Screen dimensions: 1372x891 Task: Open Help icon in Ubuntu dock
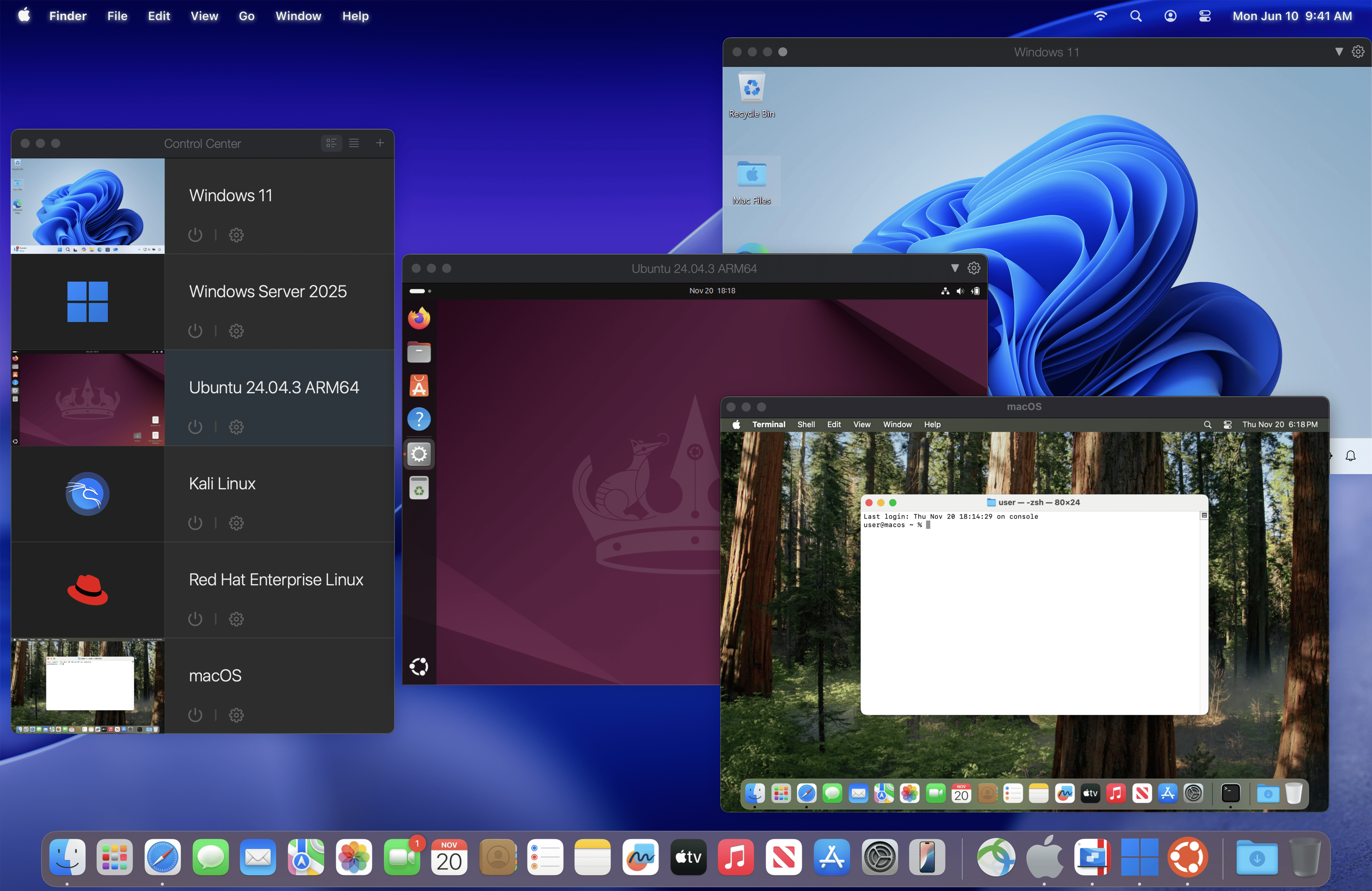[x=419, y=420]
